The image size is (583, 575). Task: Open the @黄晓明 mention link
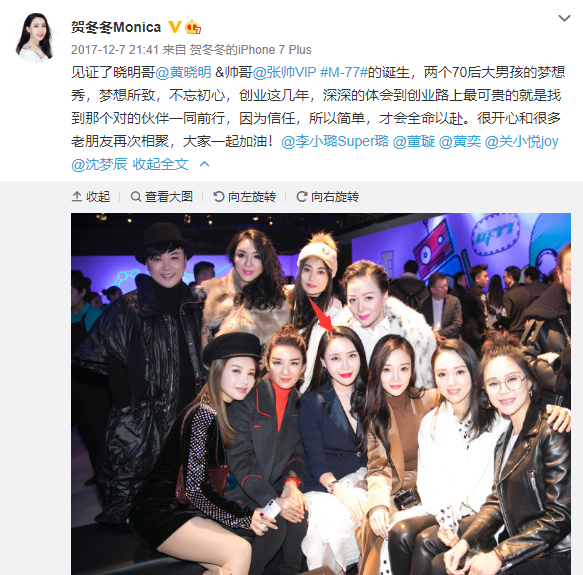(x=183, y=72)
